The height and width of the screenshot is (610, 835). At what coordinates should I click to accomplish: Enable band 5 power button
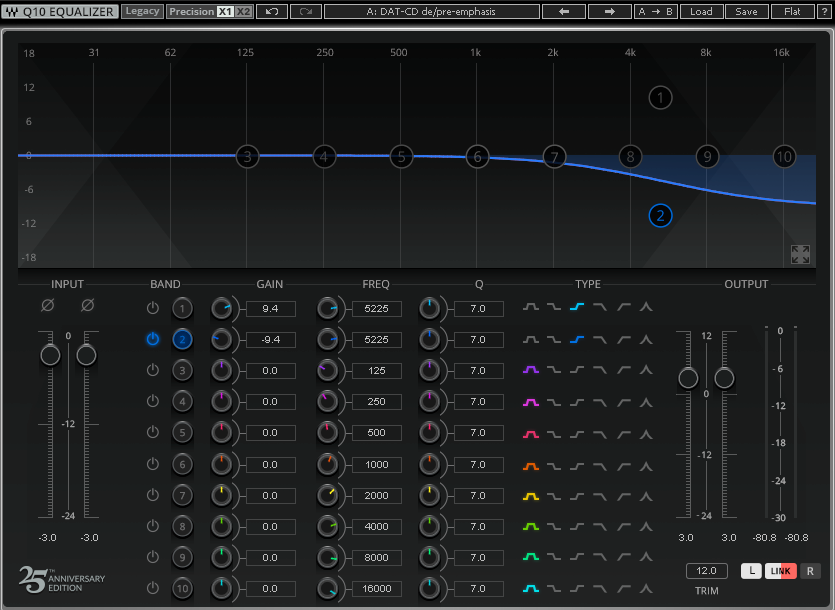tap(153, 432)
